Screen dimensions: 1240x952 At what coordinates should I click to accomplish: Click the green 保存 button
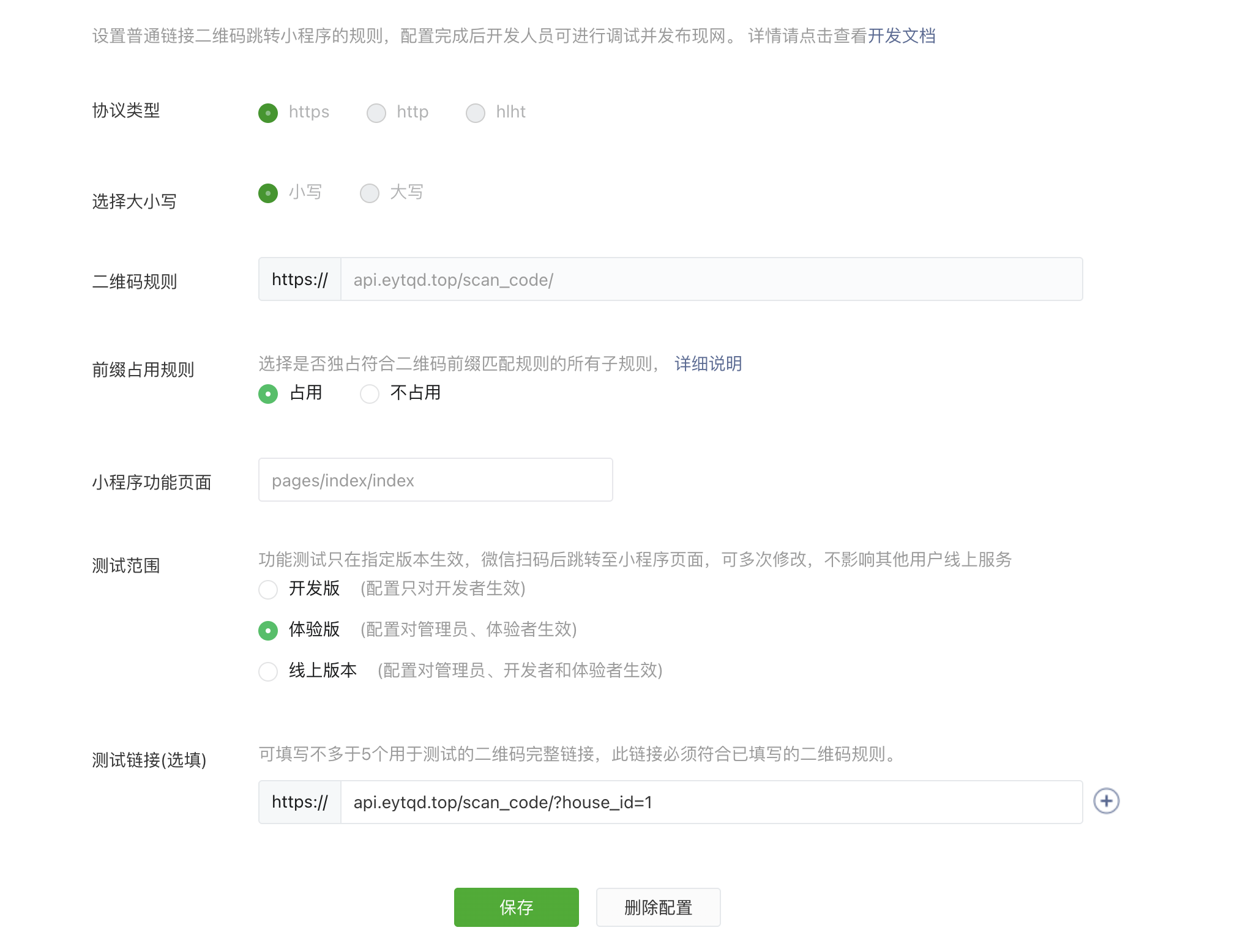point(516,907)
